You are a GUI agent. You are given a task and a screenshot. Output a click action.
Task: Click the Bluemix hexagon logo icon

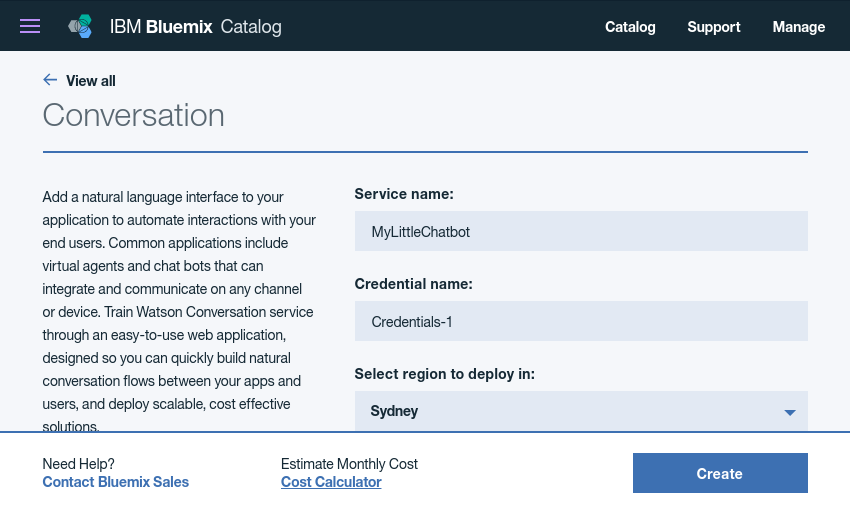click(x=80, y=27)
